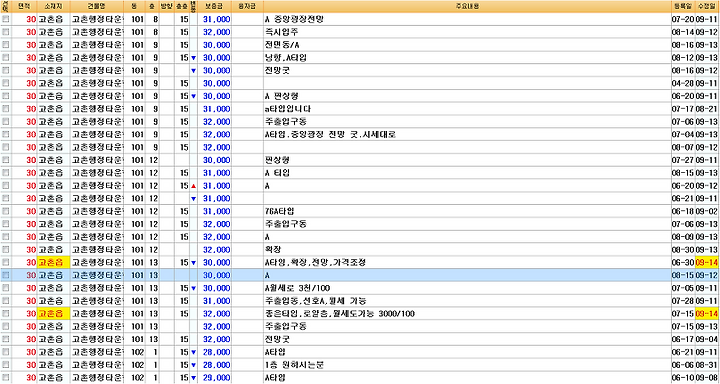Click the blue down arrow in the row registered 06-21

click(x=193, y=199)
